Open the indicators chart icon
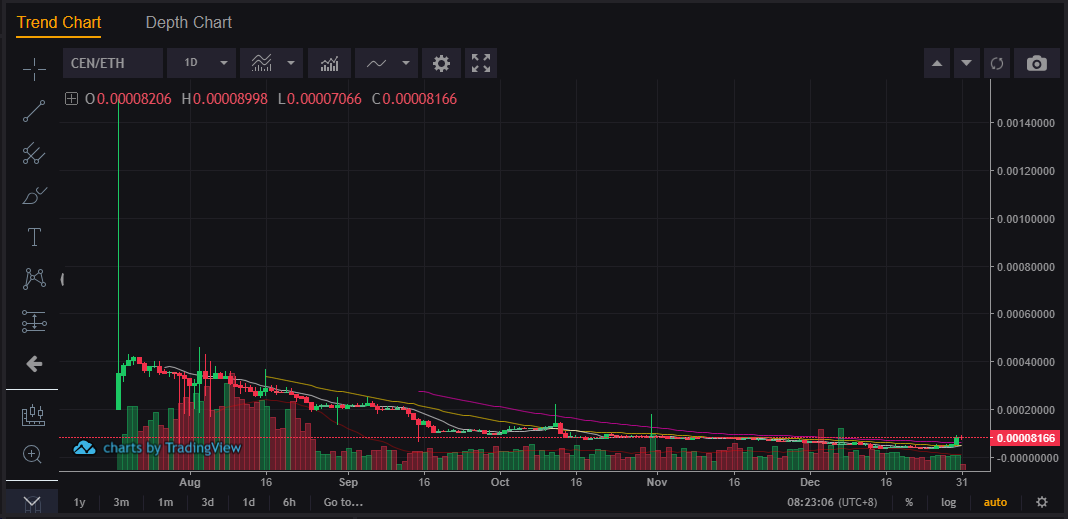 pos(329,63)
